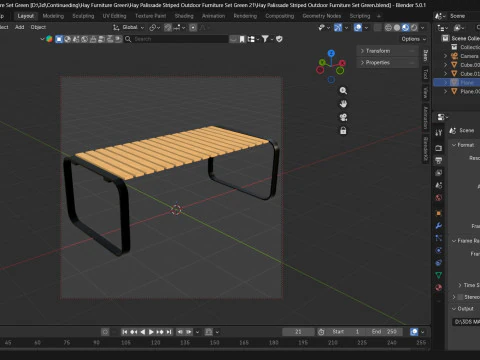Open the Material properties sphere icon
This screenshot has height=360, width=480.
point(439,287)
